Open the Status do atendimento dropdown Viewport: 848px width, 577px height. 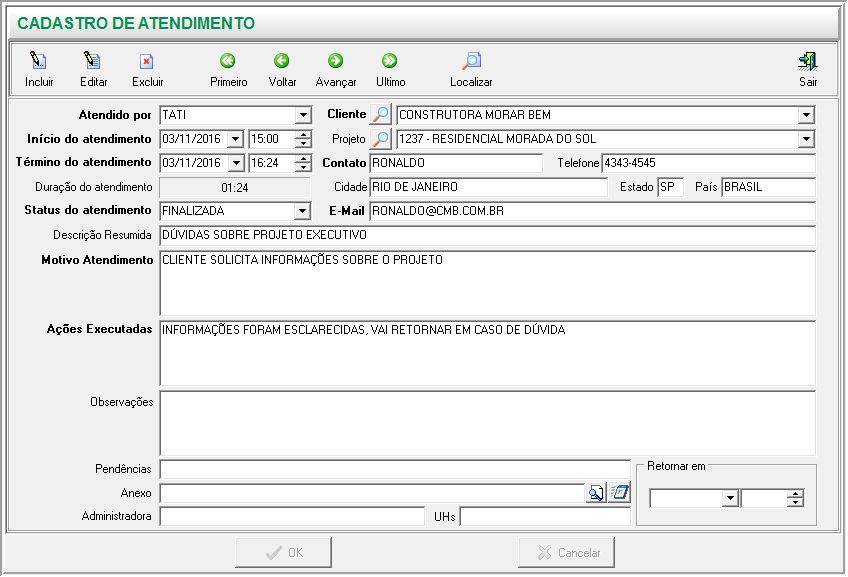tap(303, 211)
